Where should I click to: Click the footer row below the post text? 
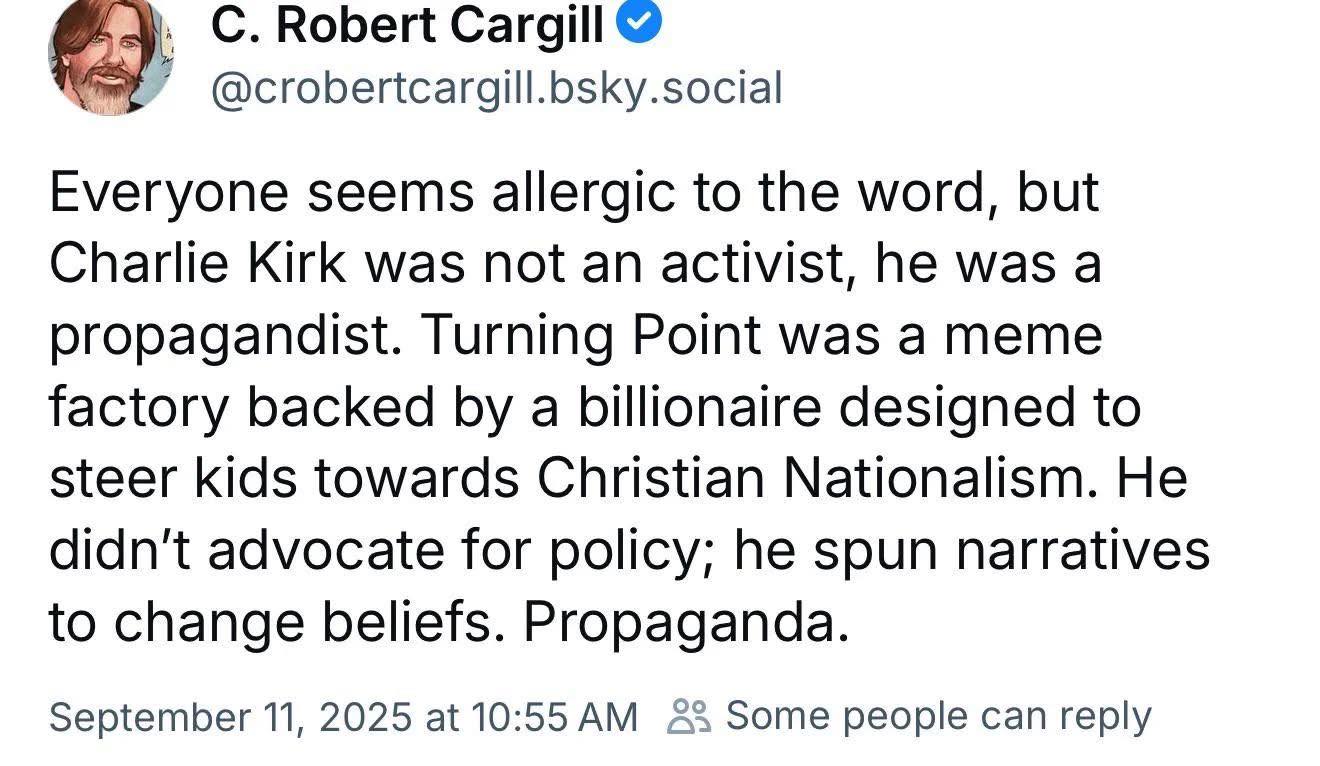[x=600, y=715]
